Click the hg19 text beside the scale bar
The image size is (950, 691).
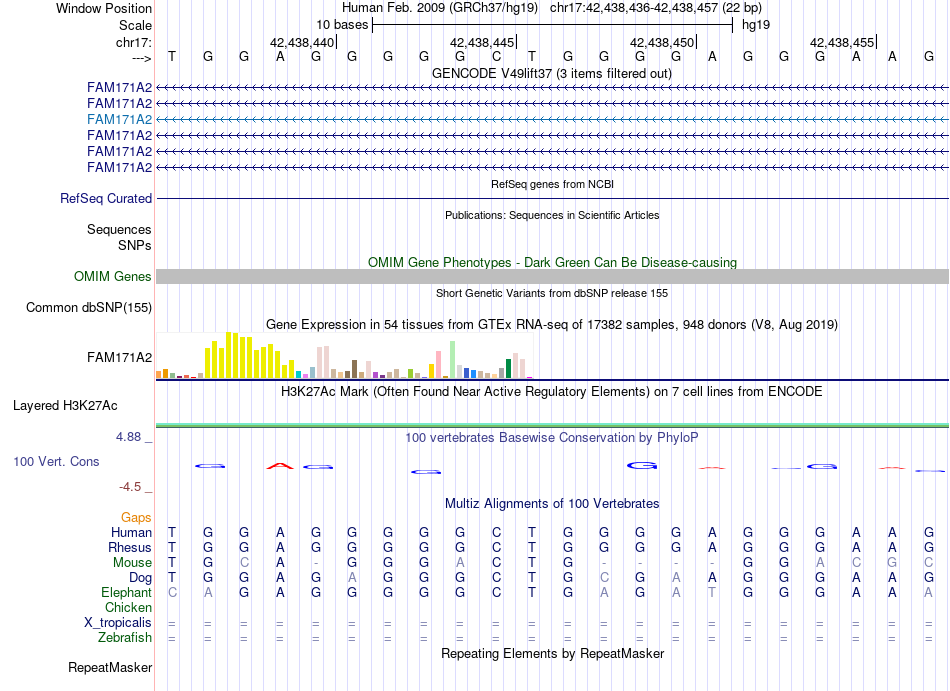(x=756, y=25)
